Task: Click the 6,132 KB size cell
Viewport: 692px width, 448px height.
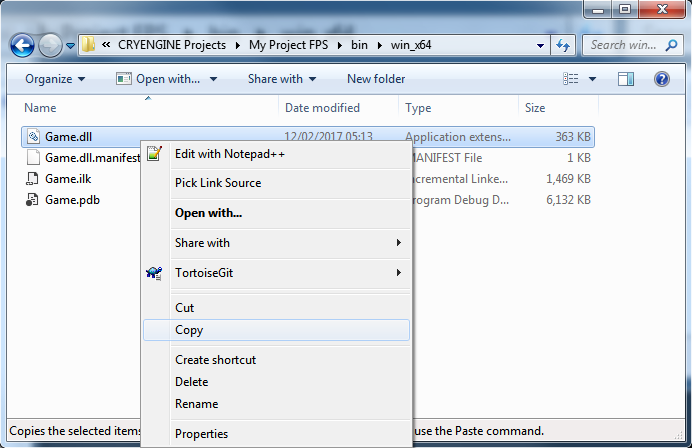Action: 568,200
